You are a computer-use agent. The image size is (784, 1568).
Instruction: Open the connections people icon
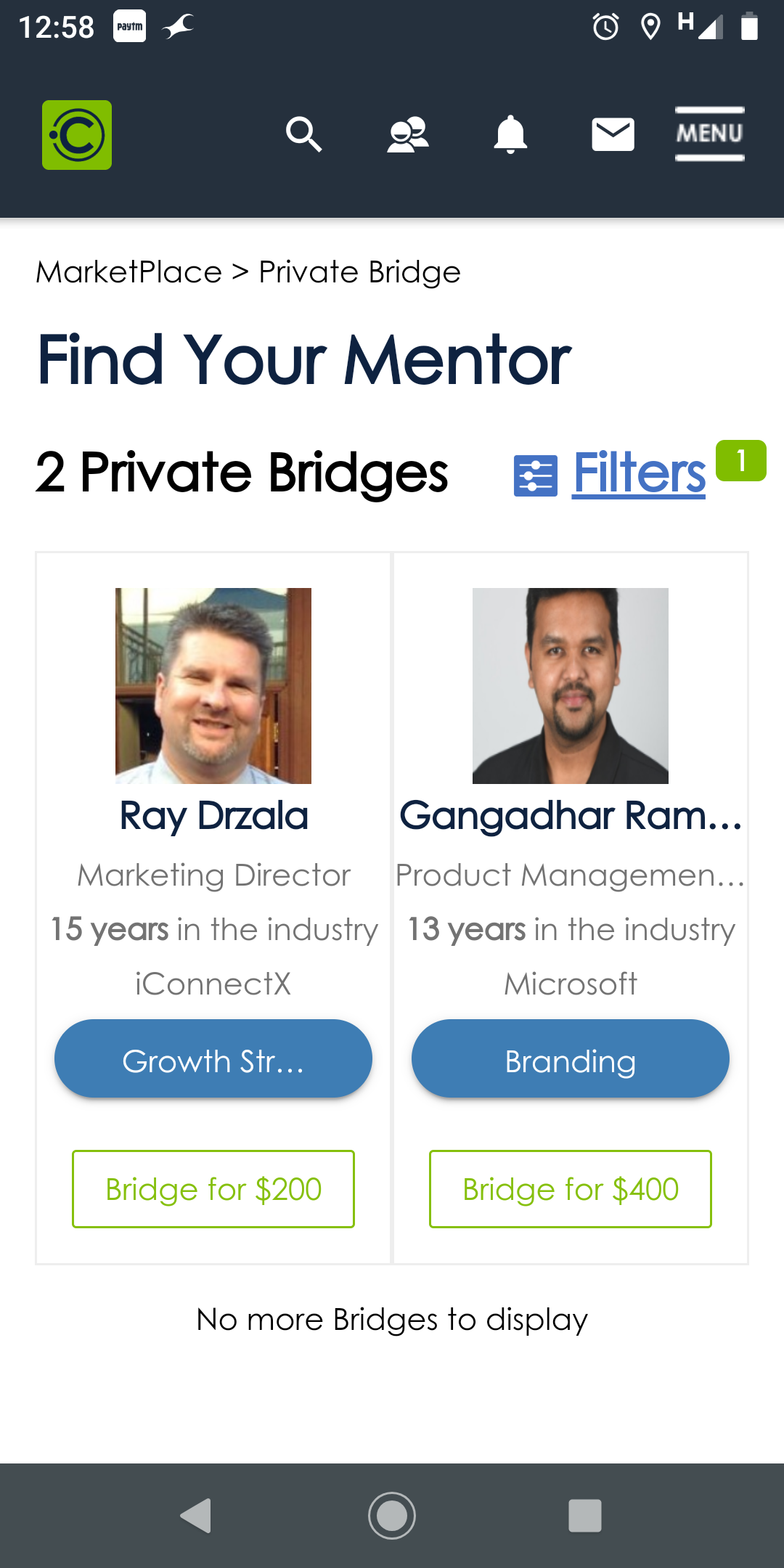[407, 134]
